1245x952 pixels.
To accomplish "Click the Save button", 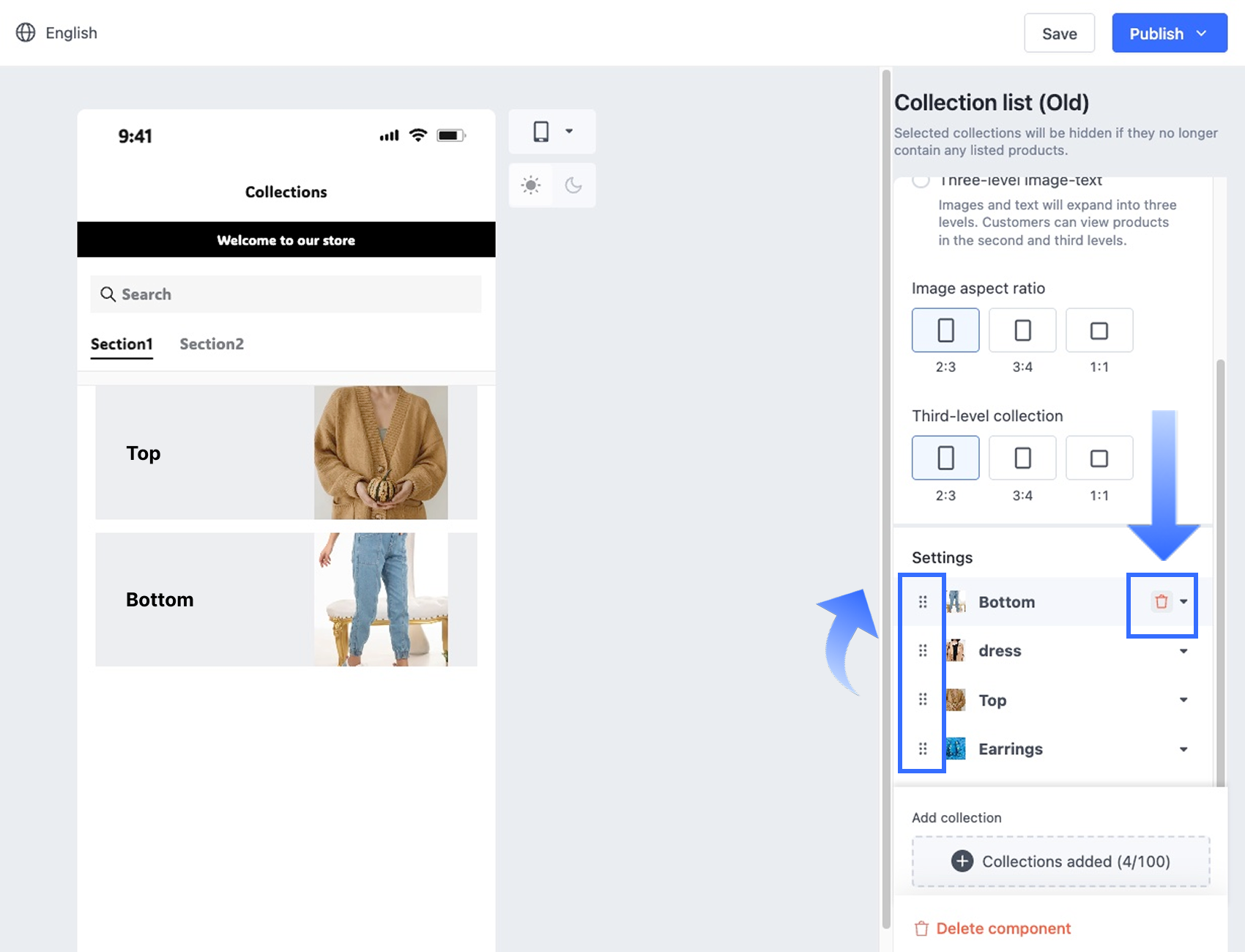I will [1059, 34].
